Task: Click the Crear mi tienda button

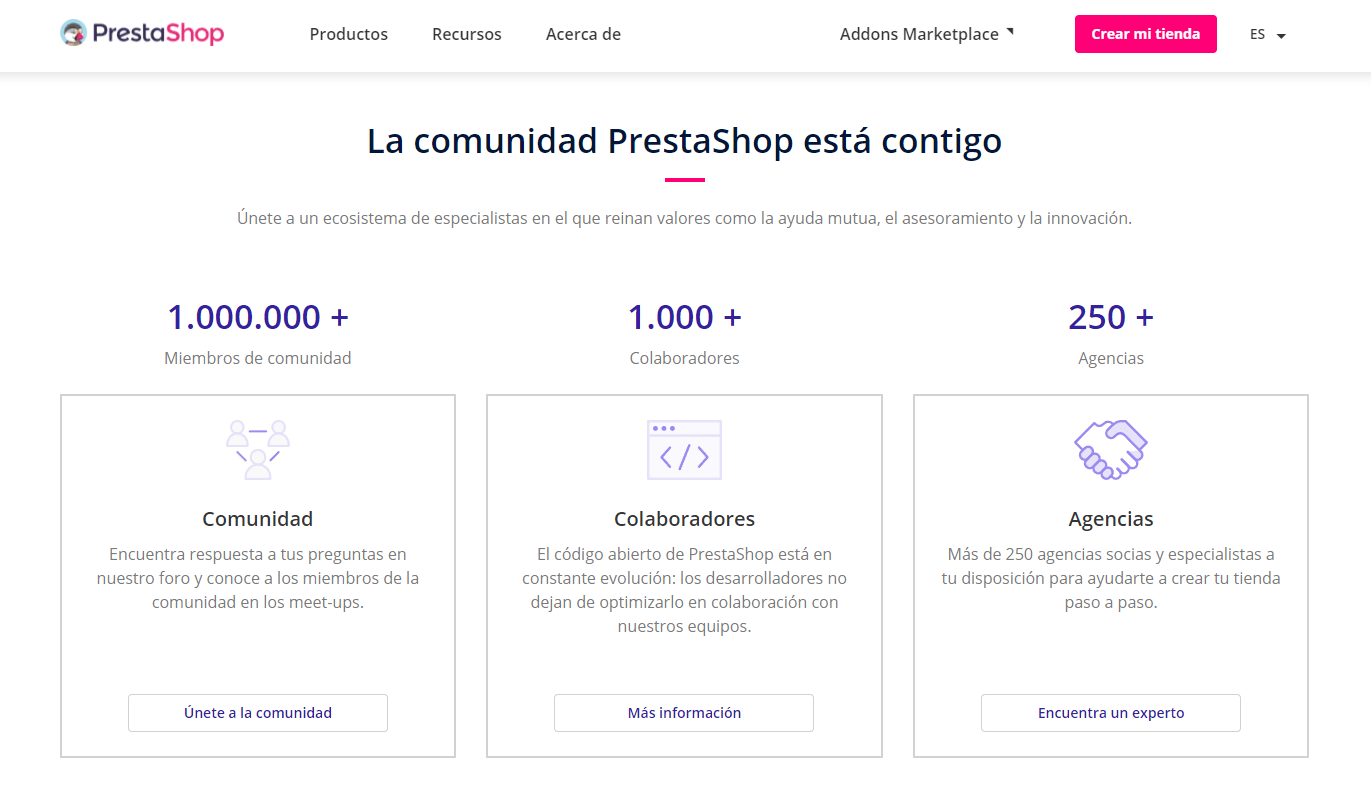Action: (1146, 34)
